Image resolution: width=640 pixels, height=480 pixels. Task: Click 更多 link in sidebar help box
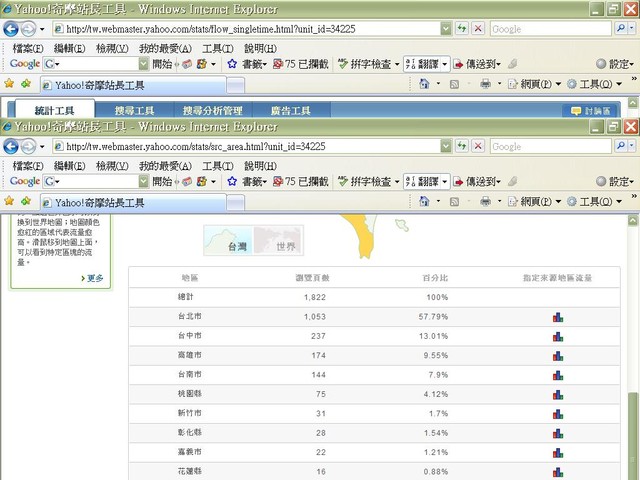click(x=92, y=278)
